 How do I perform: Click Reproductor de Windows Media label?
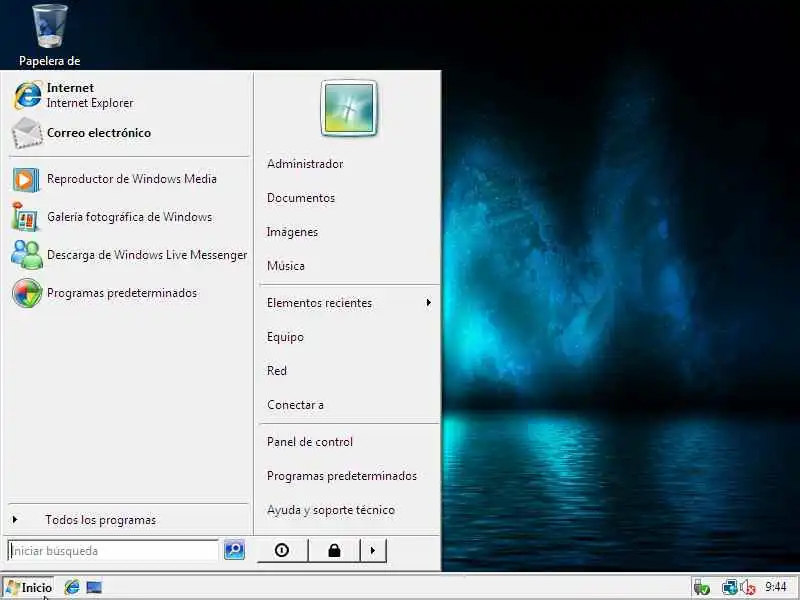tap(132, 179)
